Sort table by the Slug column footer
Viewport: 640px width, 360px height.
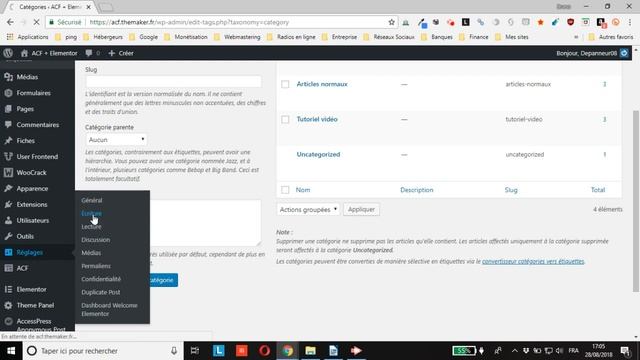pyautogui.click(x=511, y=190)
